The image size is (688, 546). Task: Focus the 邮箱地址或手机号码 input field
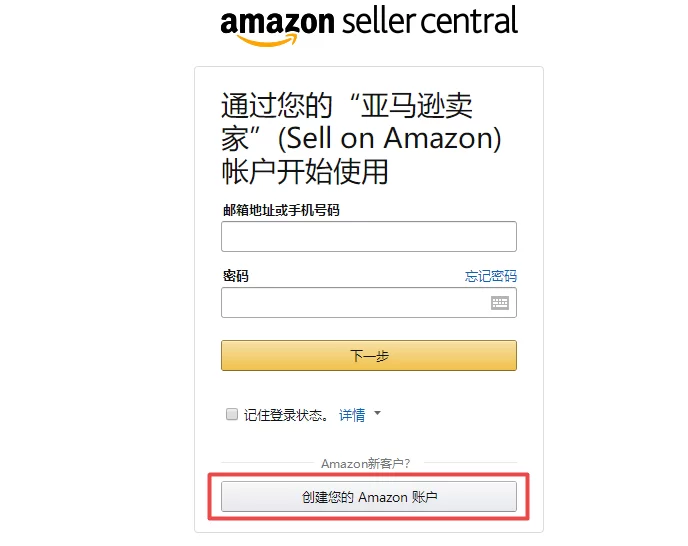368,237
